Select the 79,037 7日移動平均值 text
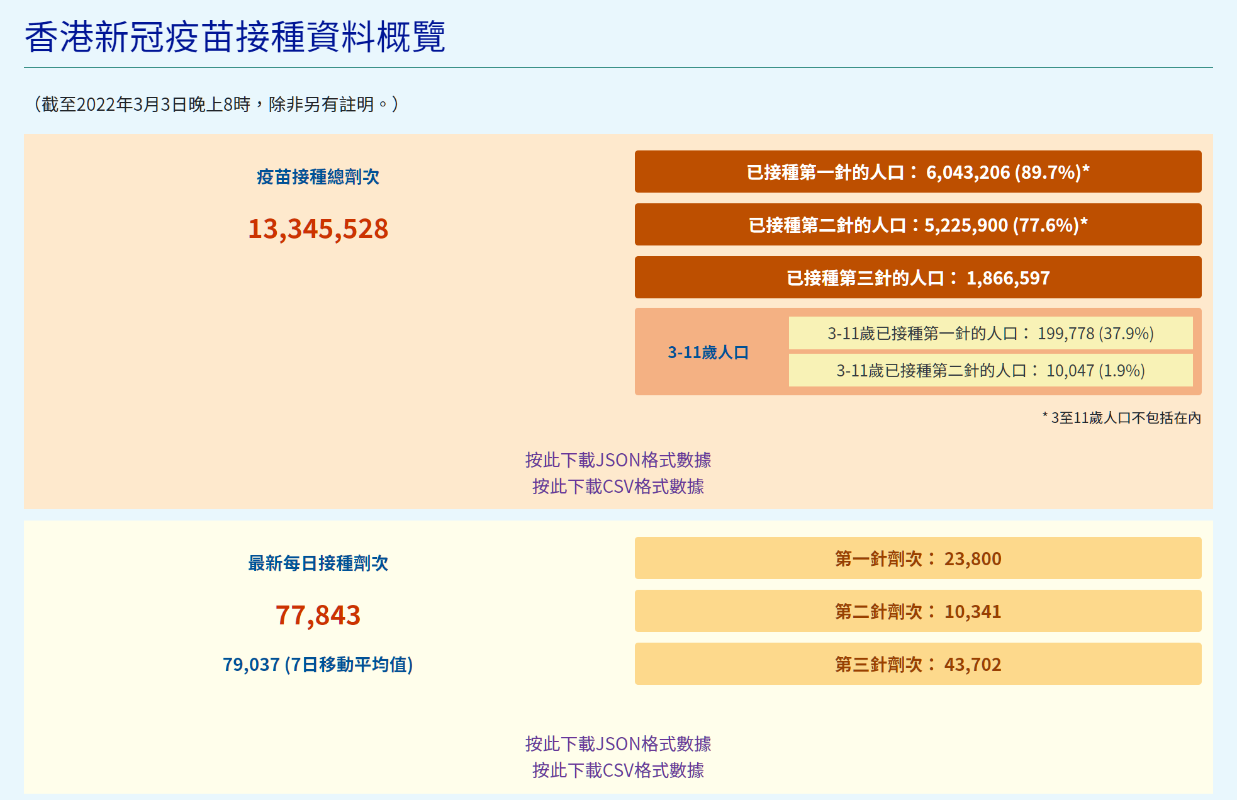This screenshot has height=800, width=1237. 318,664
